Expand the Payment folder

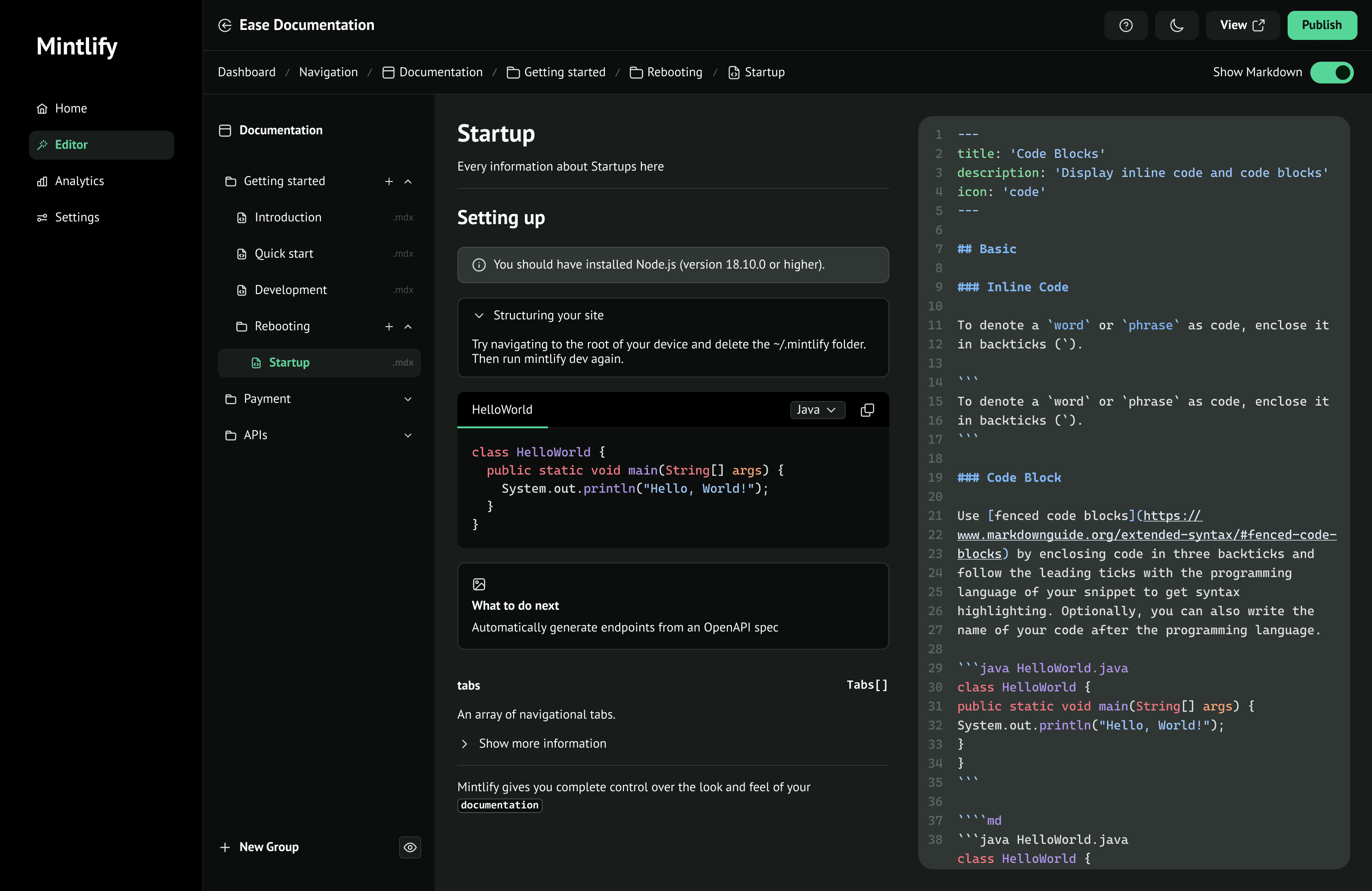[x=407, y=399]
